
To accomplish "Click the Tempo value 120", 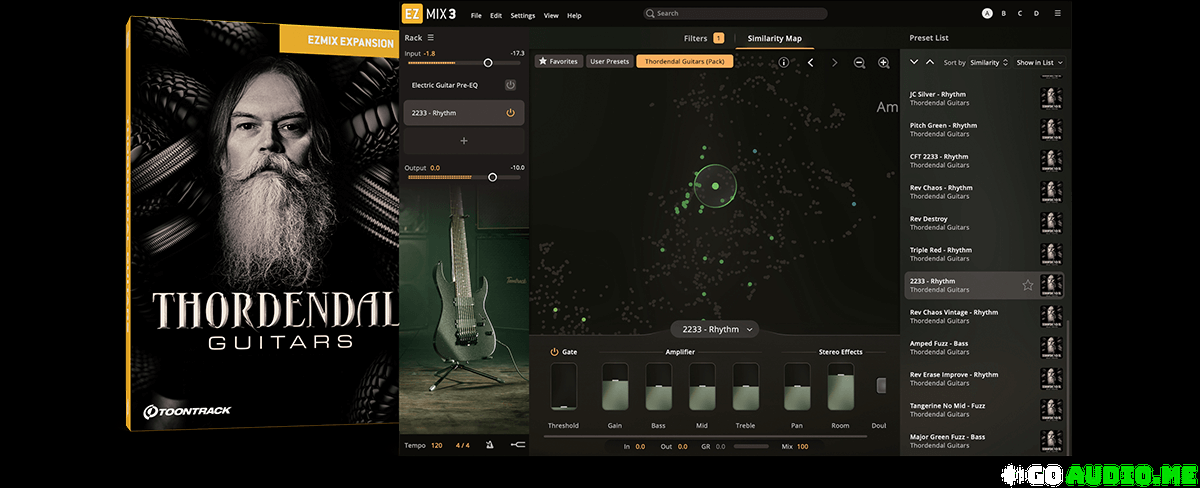I will (437, 445).
